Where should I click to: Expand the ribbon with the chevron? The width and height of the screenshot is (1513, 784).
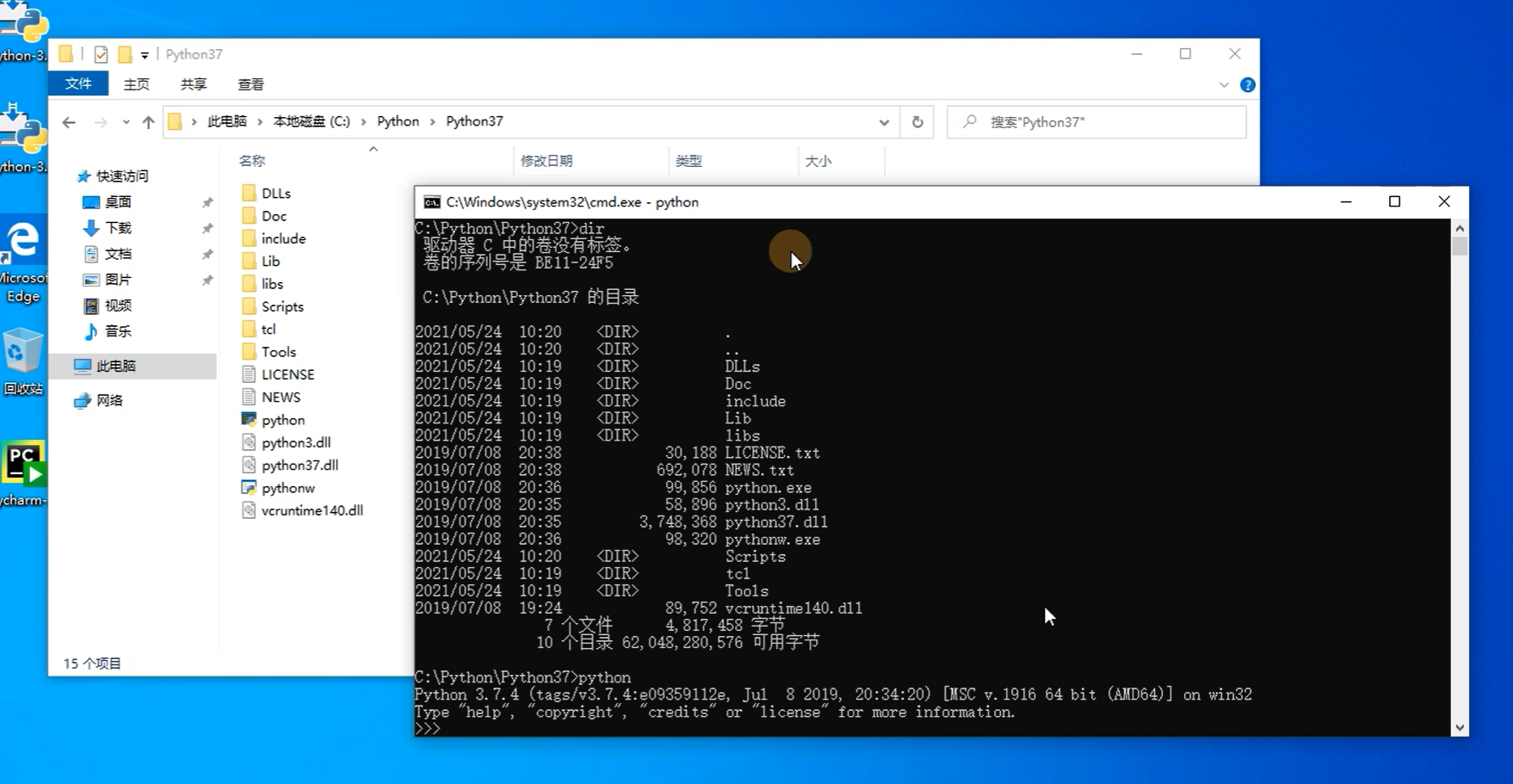click(x=1224, y=84)
